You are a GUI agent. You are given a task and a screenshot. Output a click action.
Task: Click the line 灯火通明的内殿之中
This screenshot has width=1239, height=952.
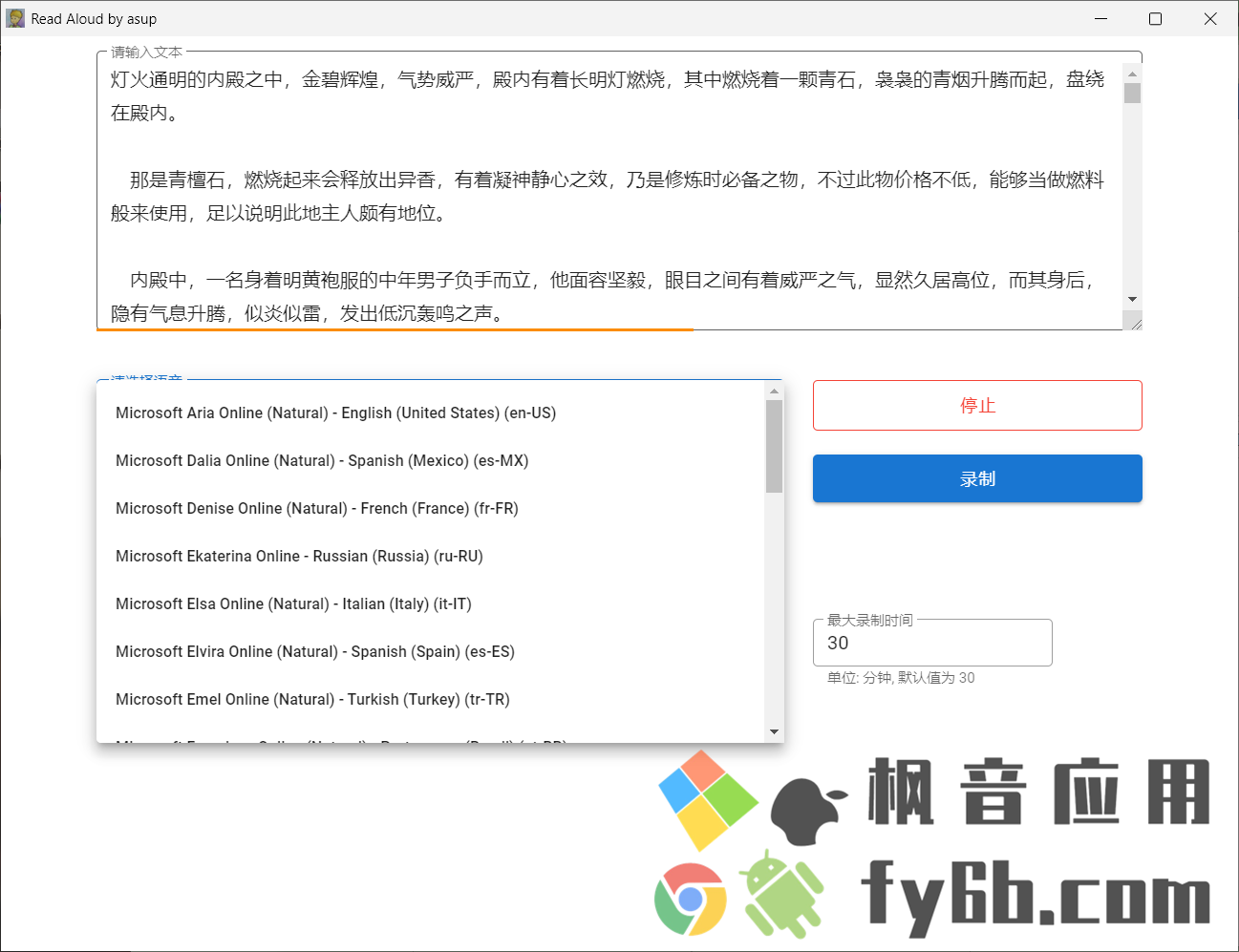[608, 95]
